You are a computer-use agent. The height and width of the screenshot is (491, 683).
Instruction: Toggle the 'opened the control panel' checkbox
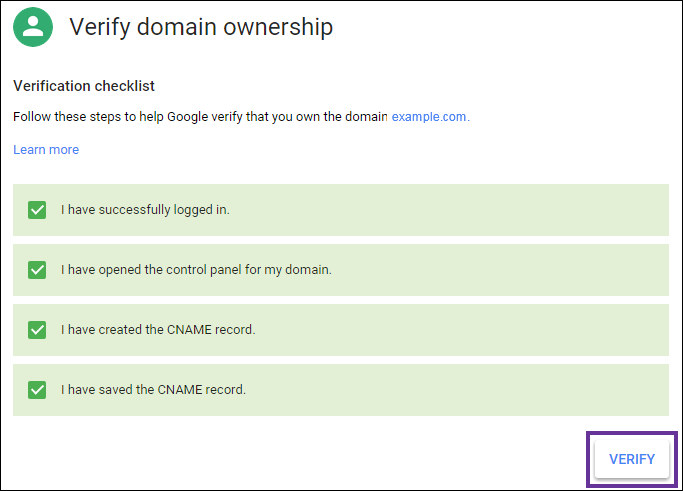tap(37, 270)
